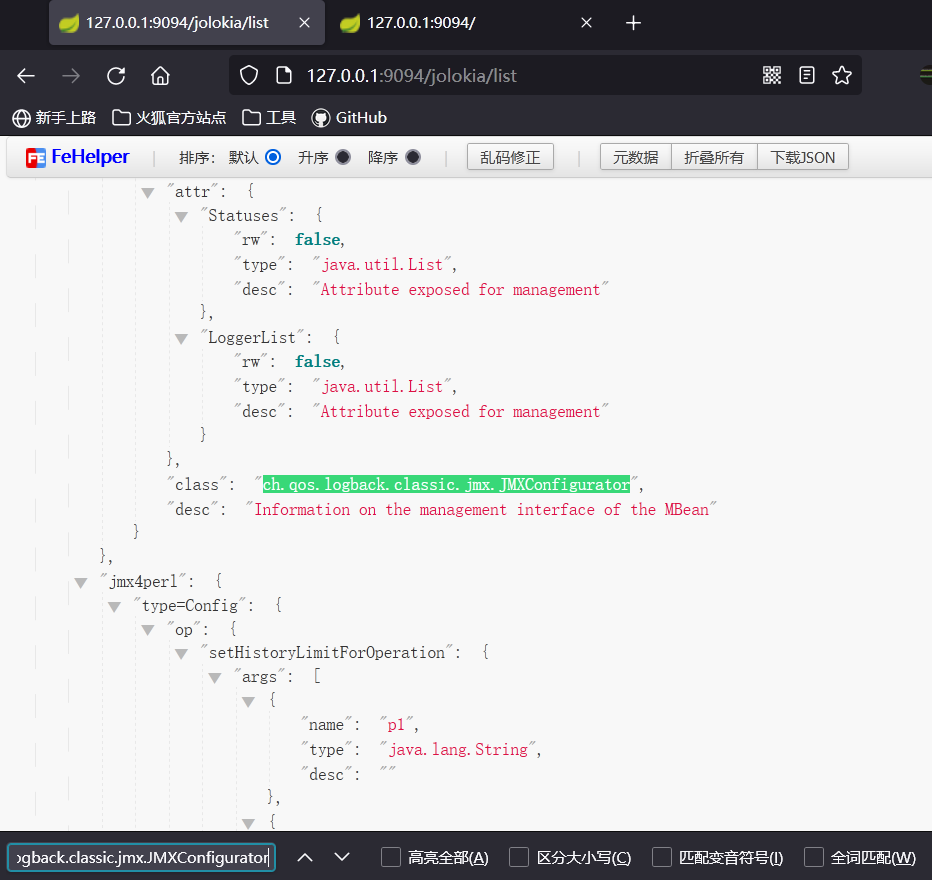Image resolution: width=932 pixels, height=880 pixels.
Task: Click the "false" value under Statuses
Action: point(318,239)
